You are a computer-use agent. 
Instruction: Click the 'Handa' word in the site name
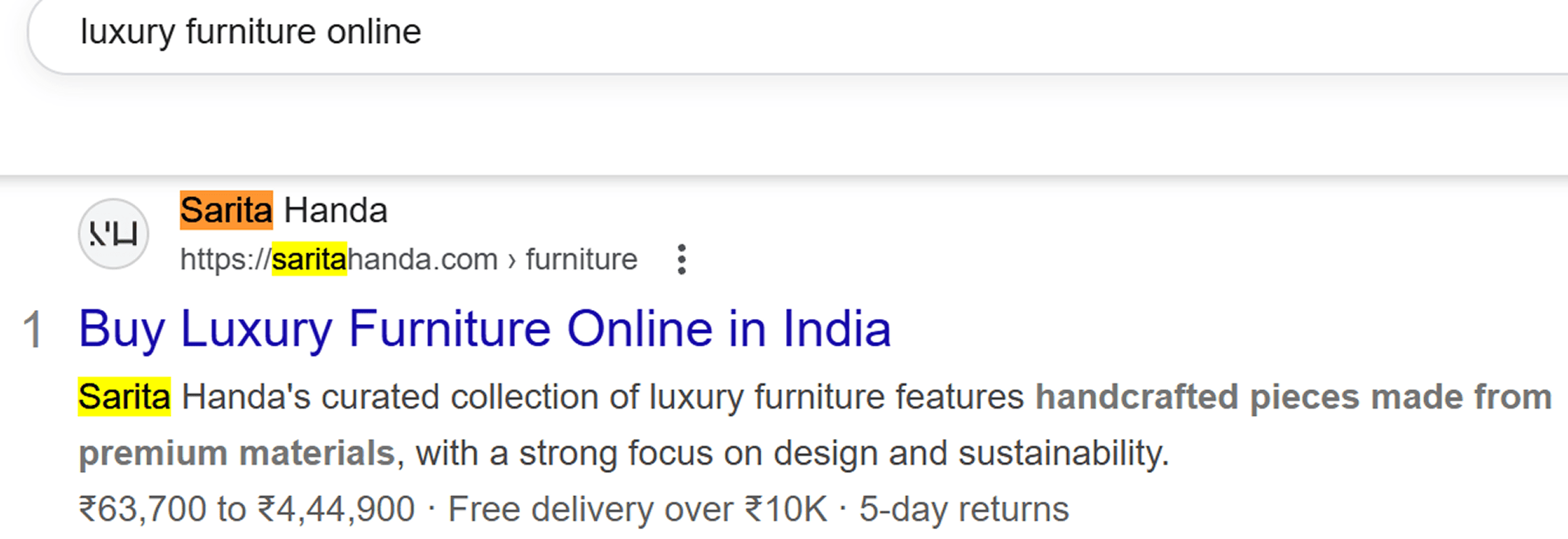click(336, 211)
